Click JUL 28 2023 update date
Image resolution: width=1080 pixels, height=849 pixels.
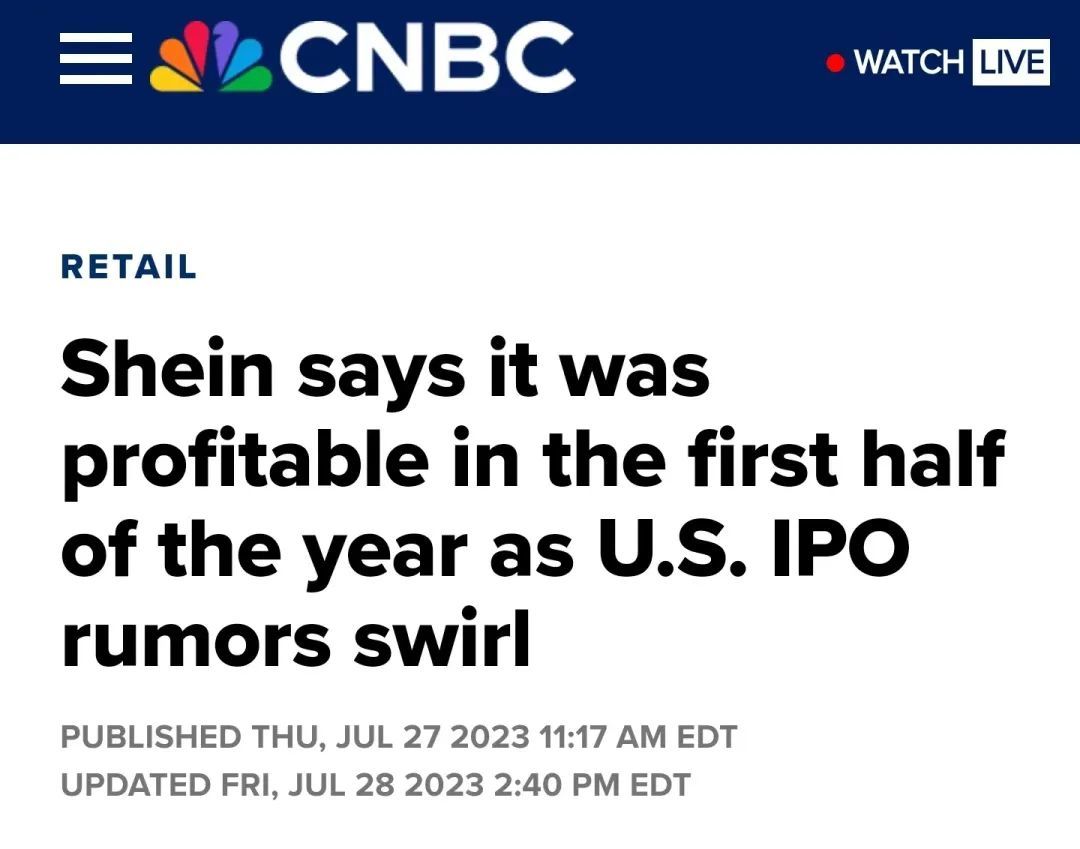tap(386, 785)
